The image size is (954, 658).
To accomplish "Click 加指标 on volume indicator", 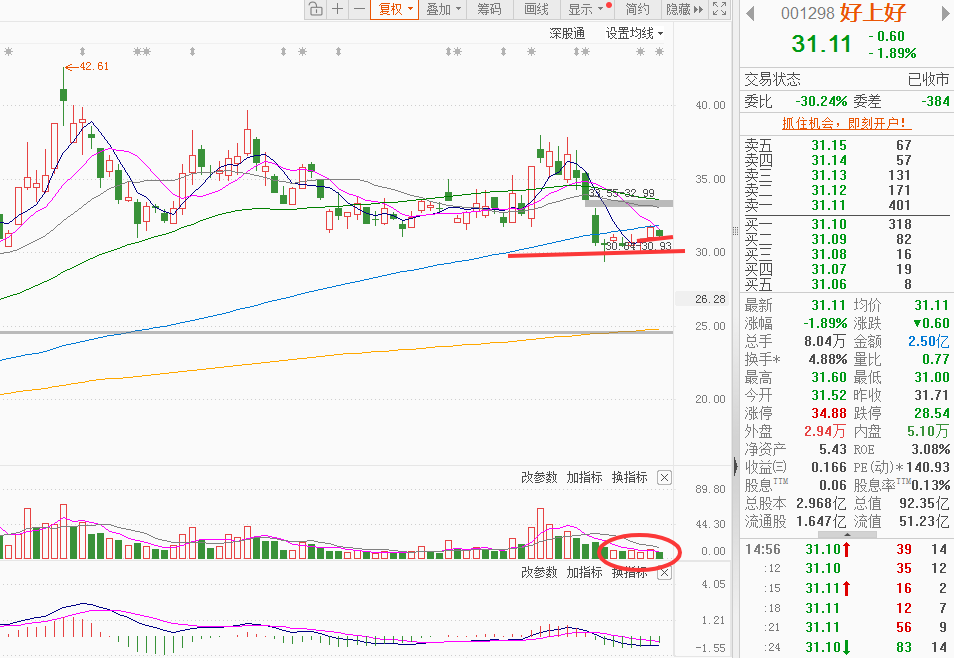I will pyautogui.click(x=585, y=477).
